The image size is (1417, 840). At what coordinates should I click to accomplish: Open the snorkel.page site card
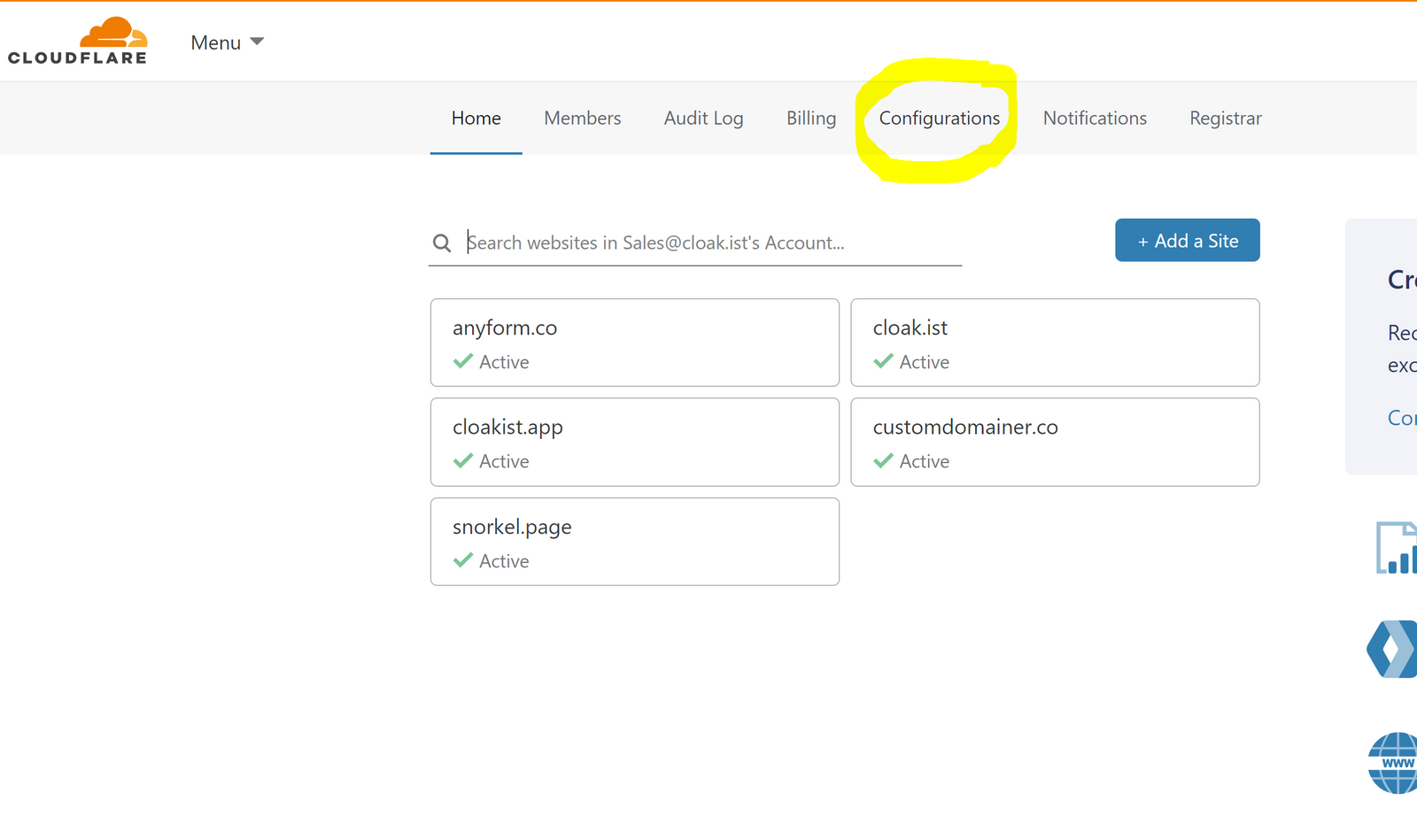[x=634, y=542]
